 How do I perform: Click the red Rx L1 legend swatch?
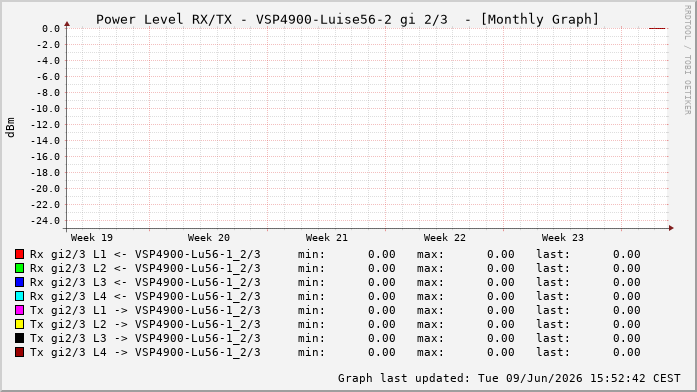pos(19,254)
